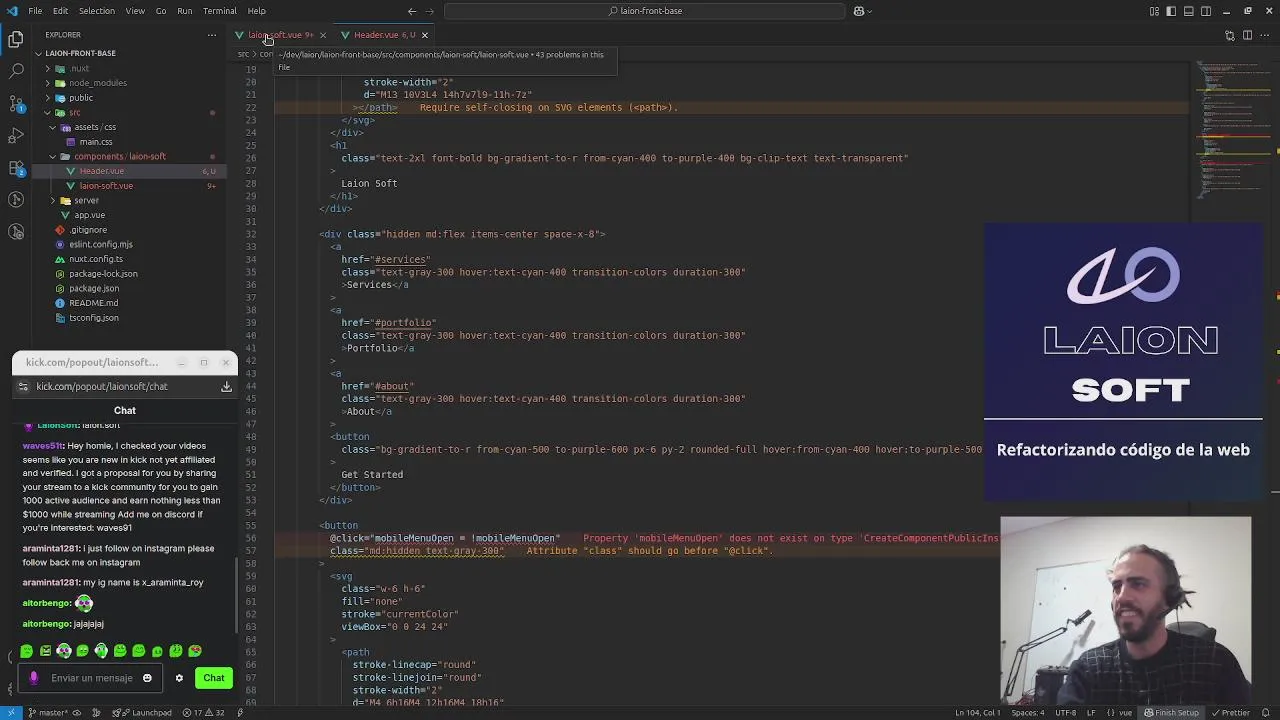Open the Explorer view in activity bar

coord(16,40)
